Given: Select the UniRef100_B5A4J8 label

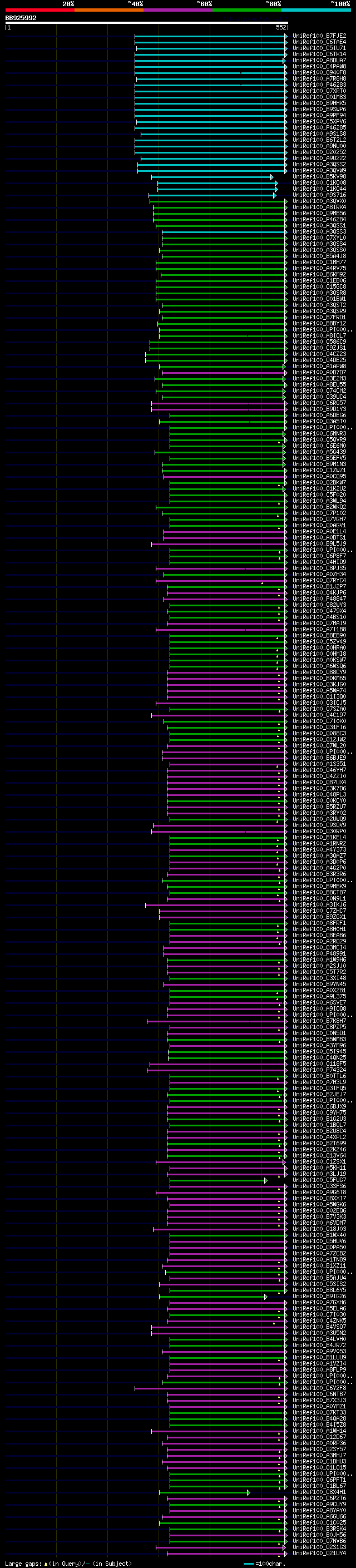Looking at the screenshot, I should (319, 256).
